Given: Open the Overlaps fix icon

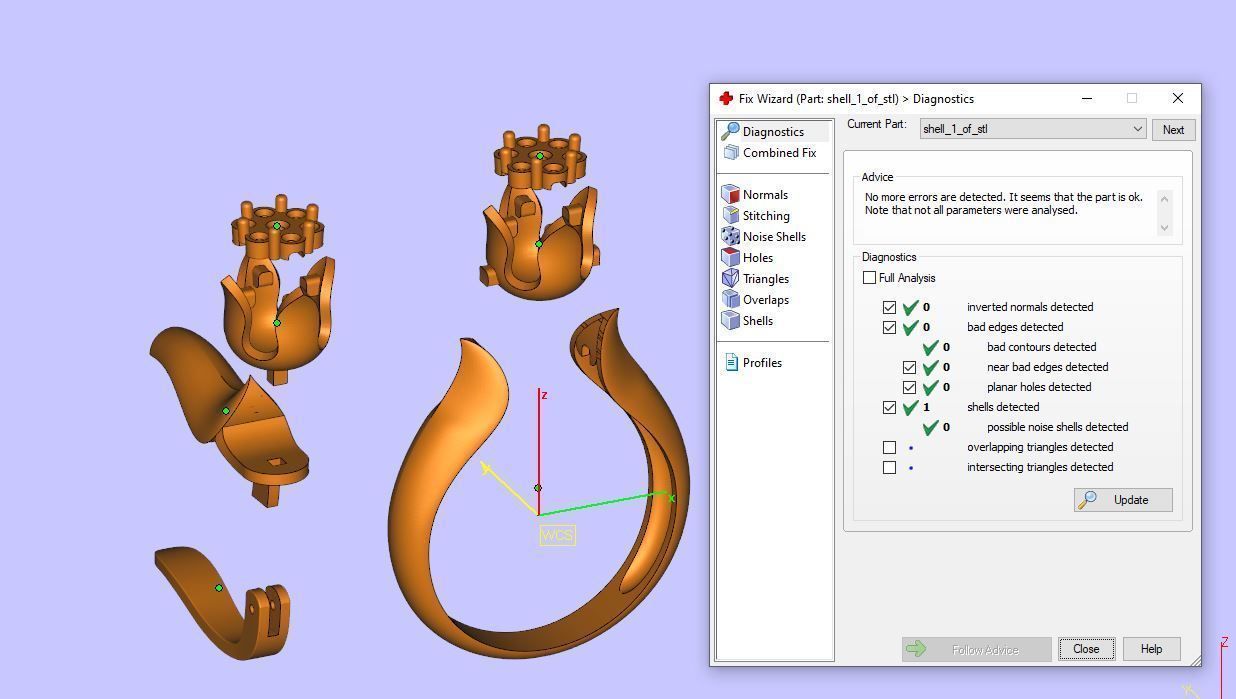Looking at the screenshot, I should pos(730,300).
